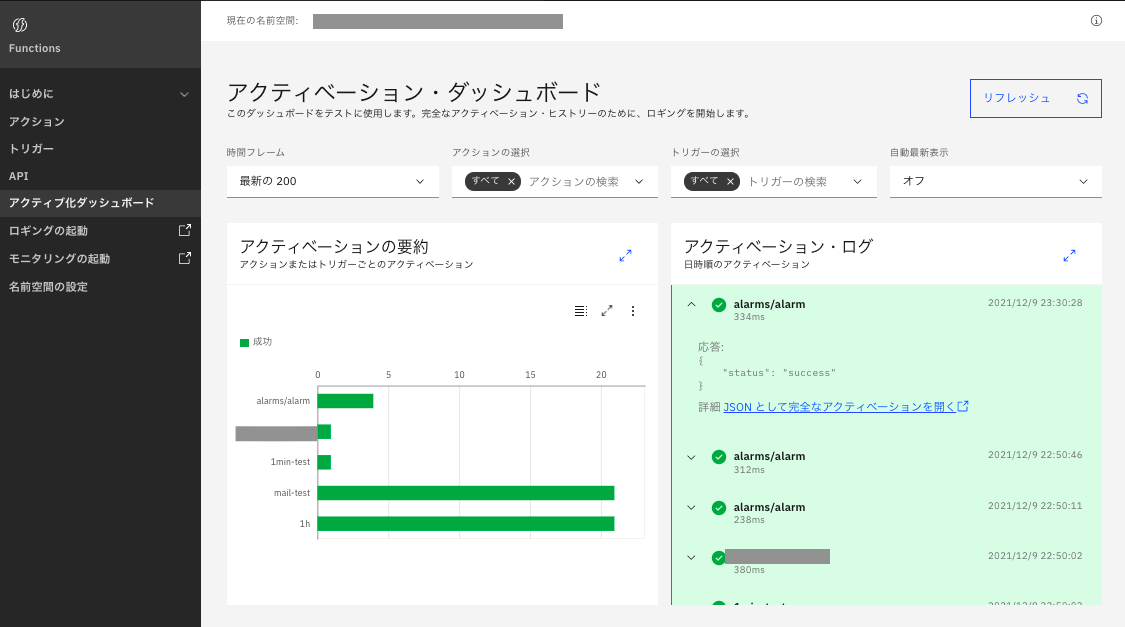Toggle the 成功 legend item in the chart
The height and width of the screenshot is (627, 1125).
256,342
